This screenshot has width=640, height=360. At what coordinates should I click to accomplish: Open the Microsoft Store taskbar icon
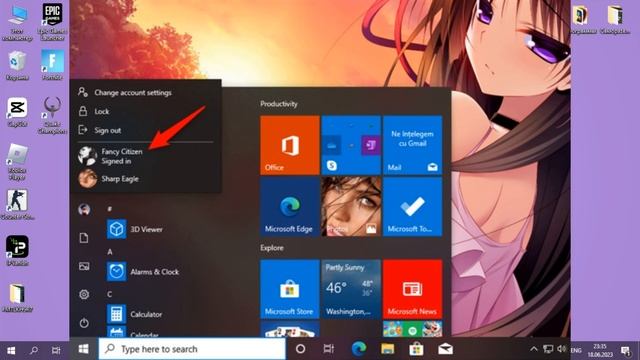pyautogui.click(x=416, y=349)
